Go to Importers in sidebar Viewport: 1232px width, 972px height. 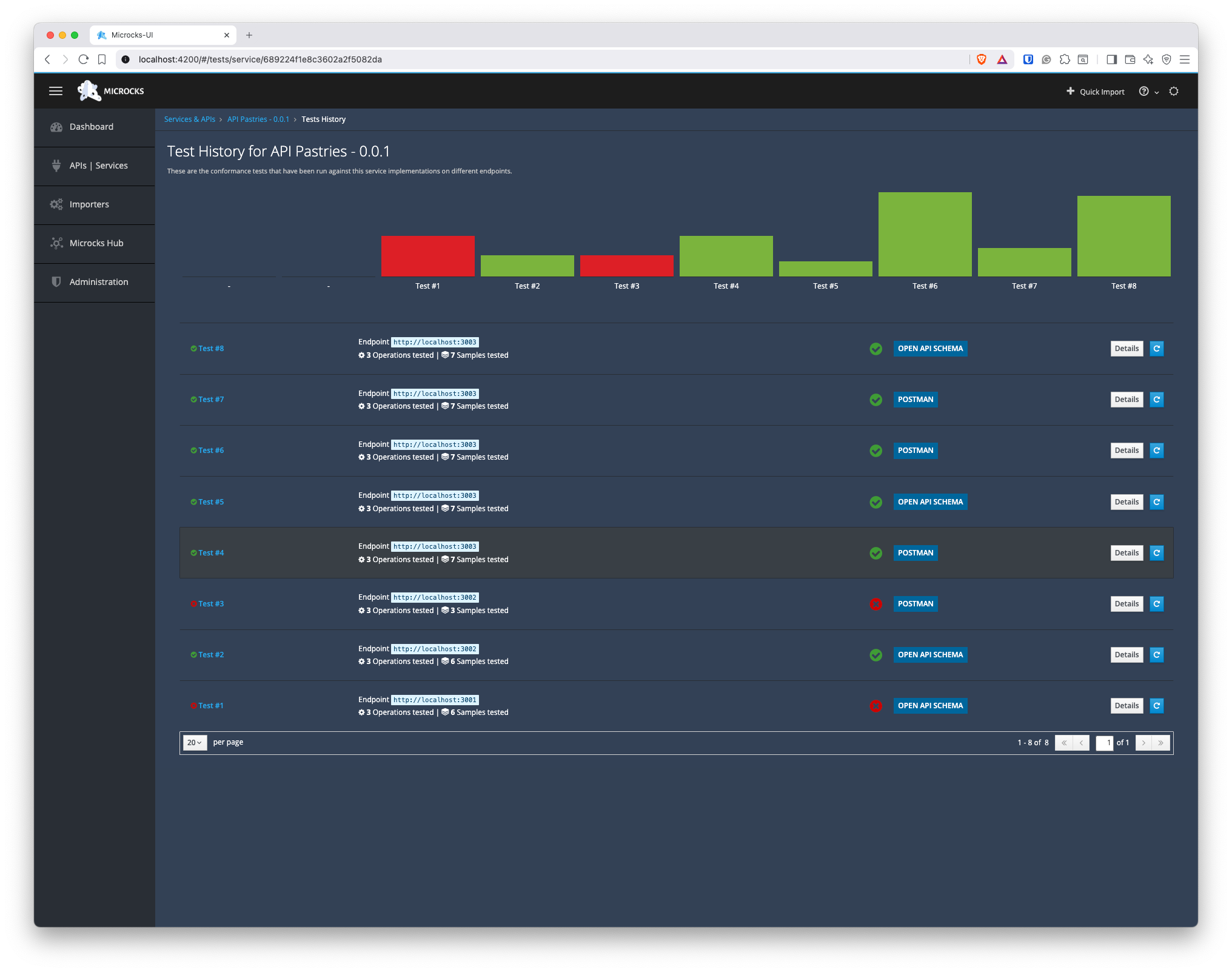tap(89, 204)
